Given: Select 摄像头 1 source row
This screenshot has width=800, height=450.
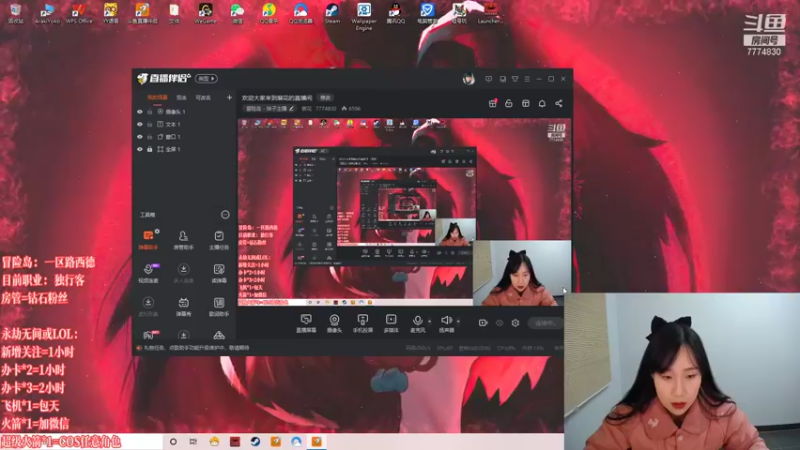Looking at the screenshot, I should click(184, 112).
